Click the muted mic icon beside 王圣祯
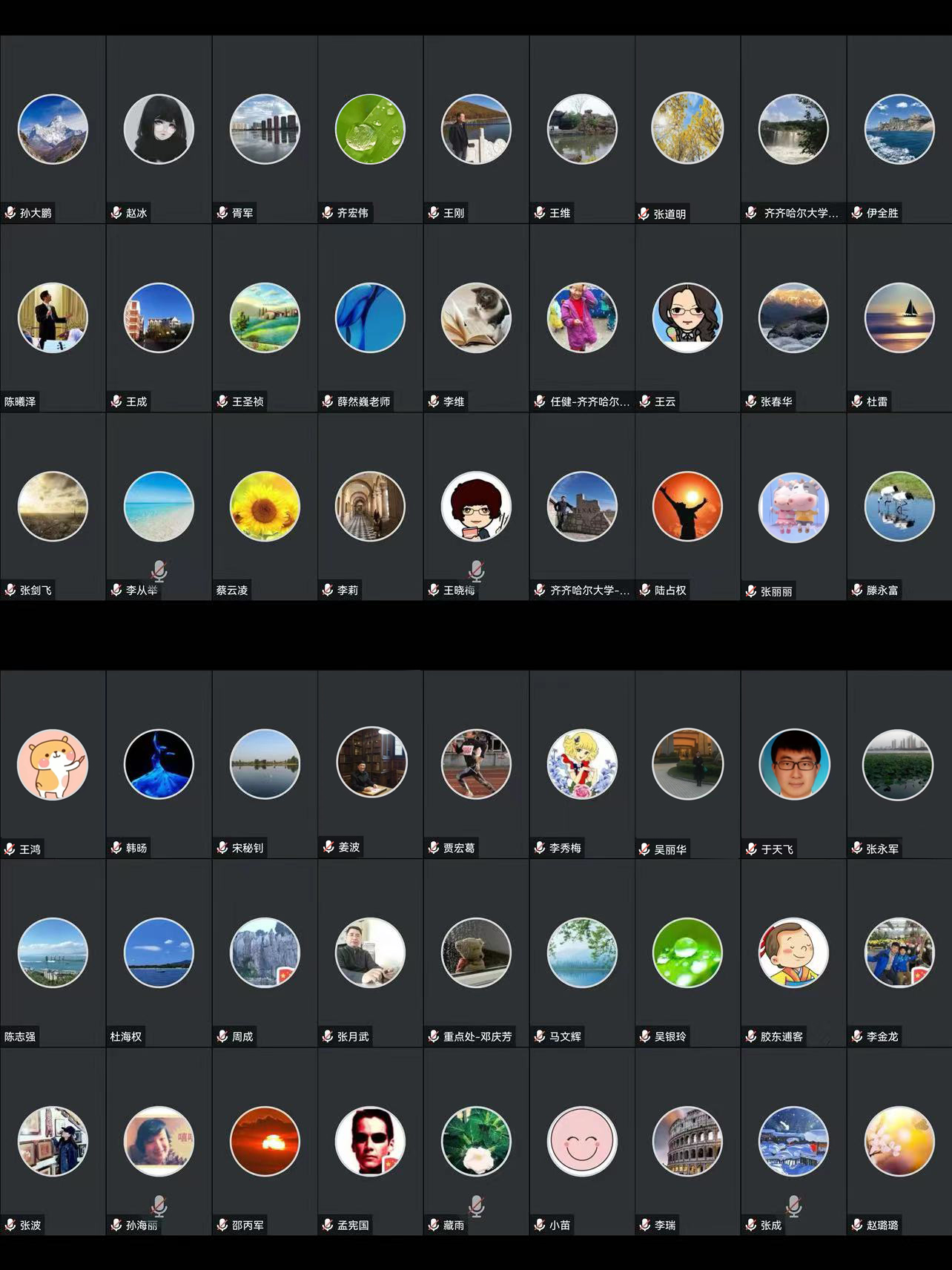952x1270 pixels. pyautogui.click(x=222, y=401)
